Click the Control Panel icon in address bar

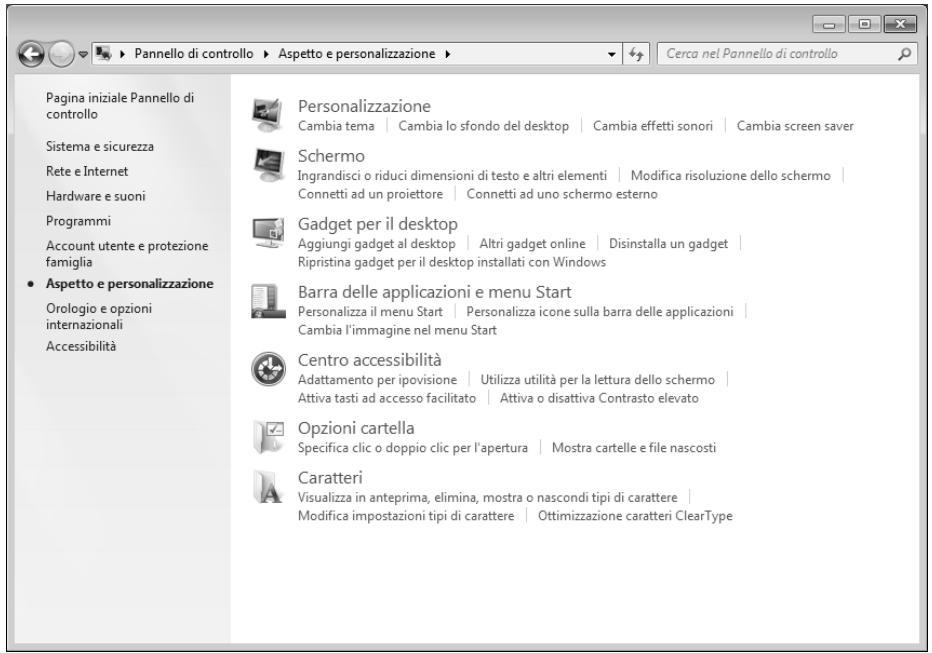click(x=103, y=53)
